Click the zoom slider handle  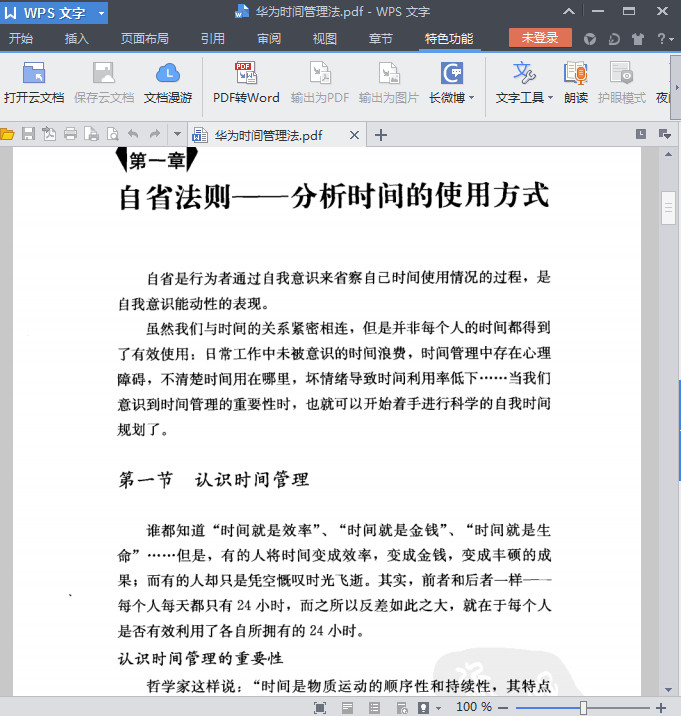click(583, 707)
